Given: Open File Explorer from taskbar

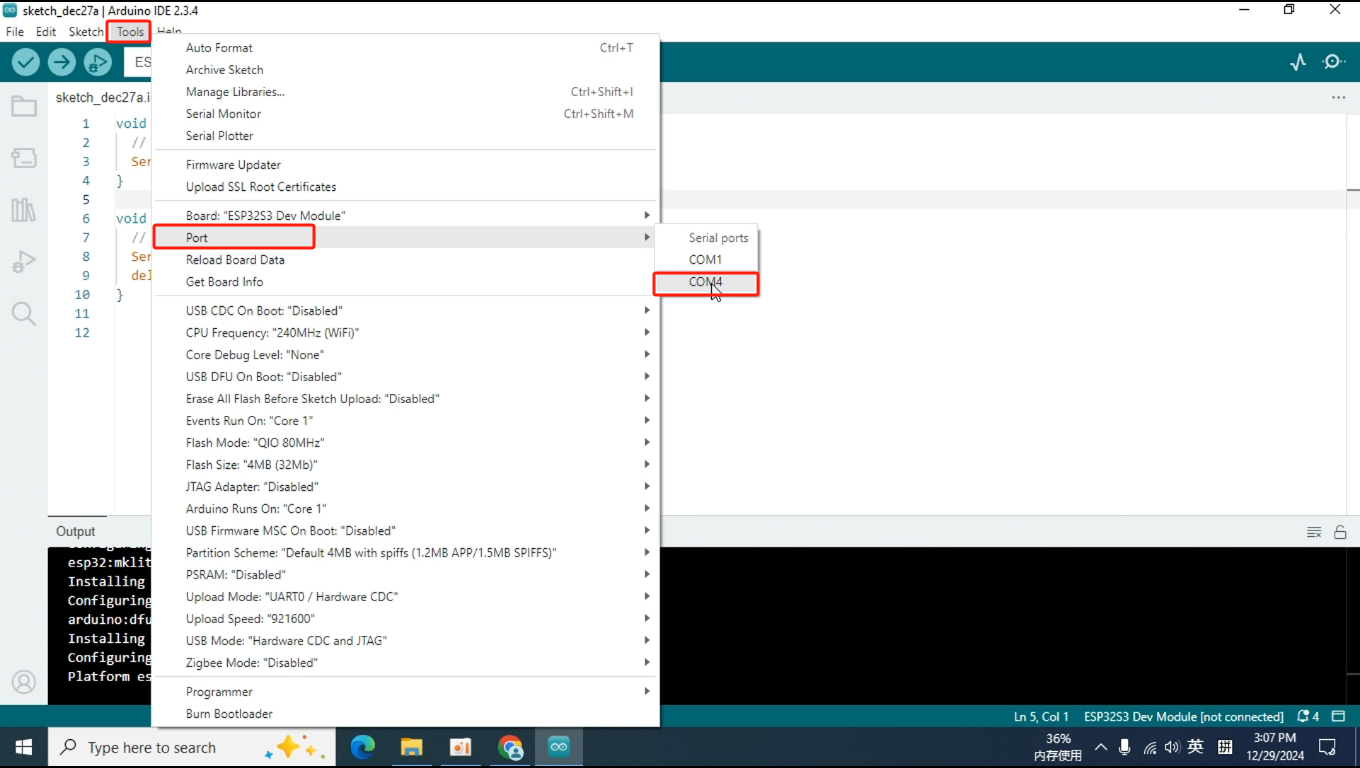Looking at the screenshot, I should (x=411, y=747).
